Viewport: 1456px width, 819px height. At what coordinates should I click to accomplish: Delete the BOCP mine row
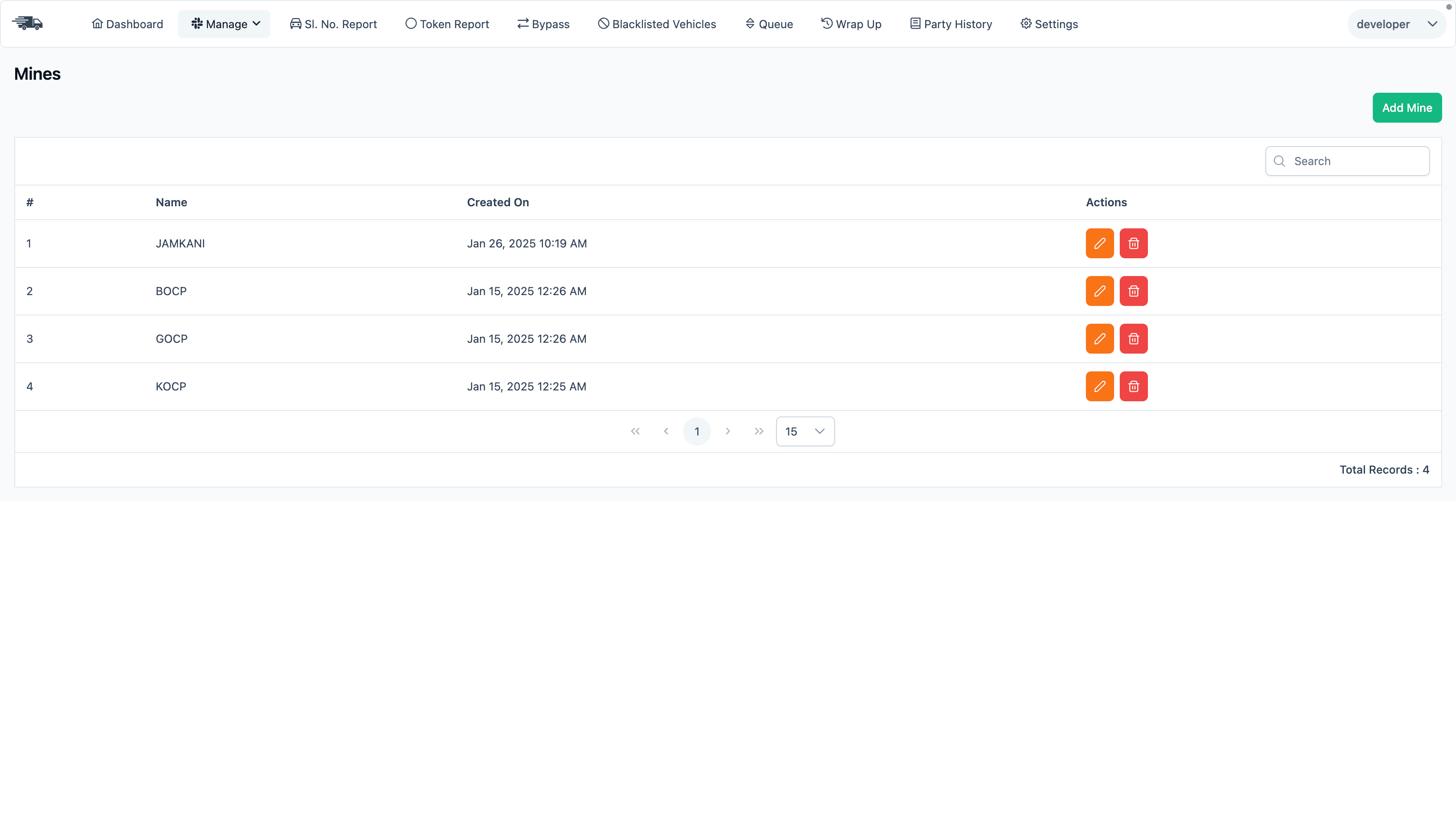pos(1133,291)
